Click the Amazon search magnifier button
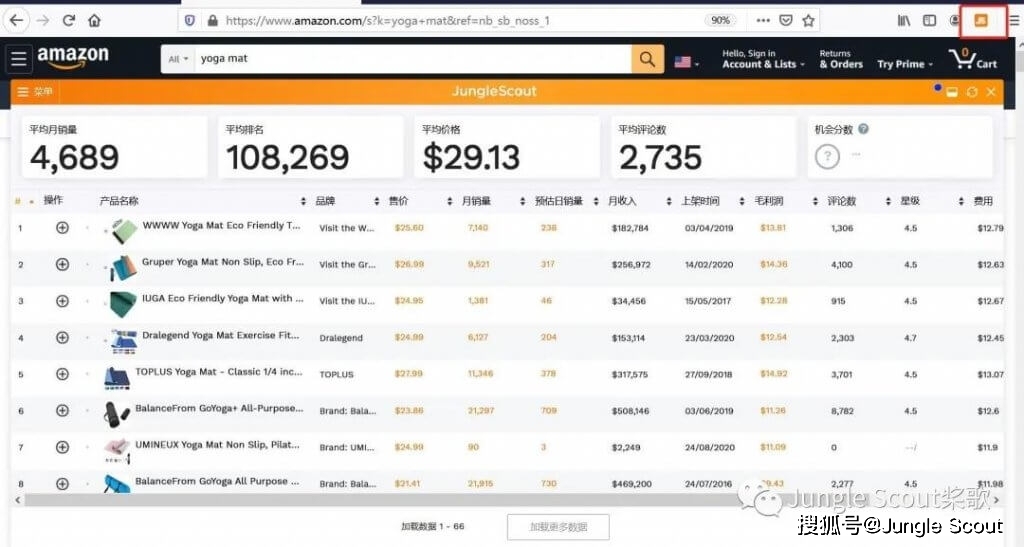Screen dimensions: 1024x547 coord(647,59)
